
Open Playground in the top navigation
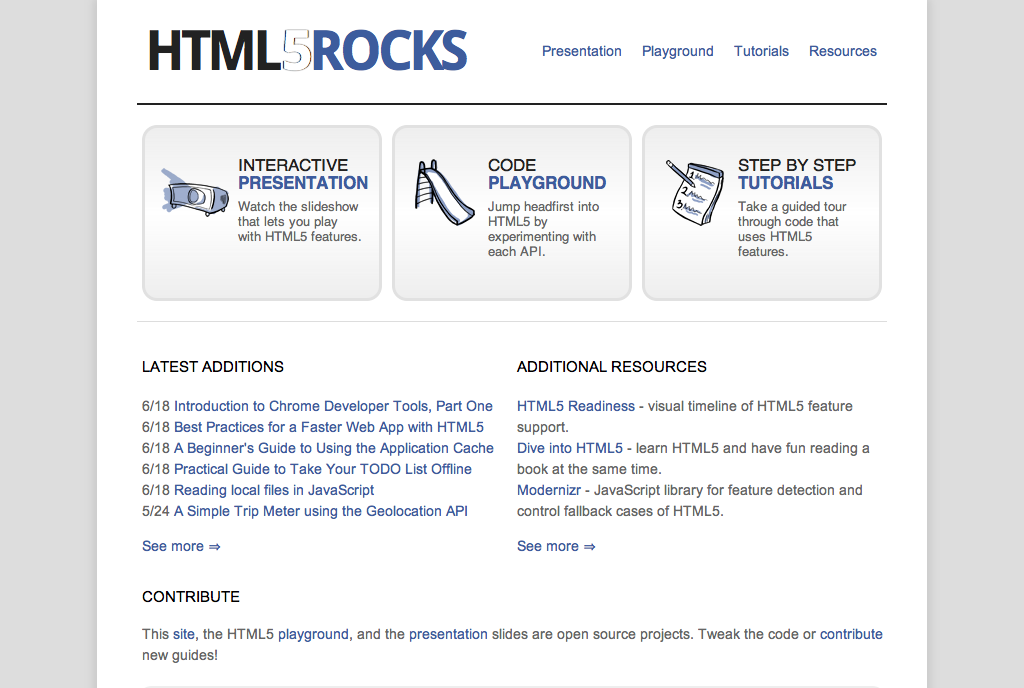click(x=677, y=51)
